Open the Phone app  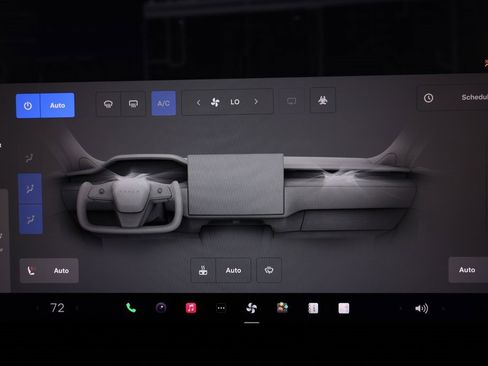[x=131, y=308]
